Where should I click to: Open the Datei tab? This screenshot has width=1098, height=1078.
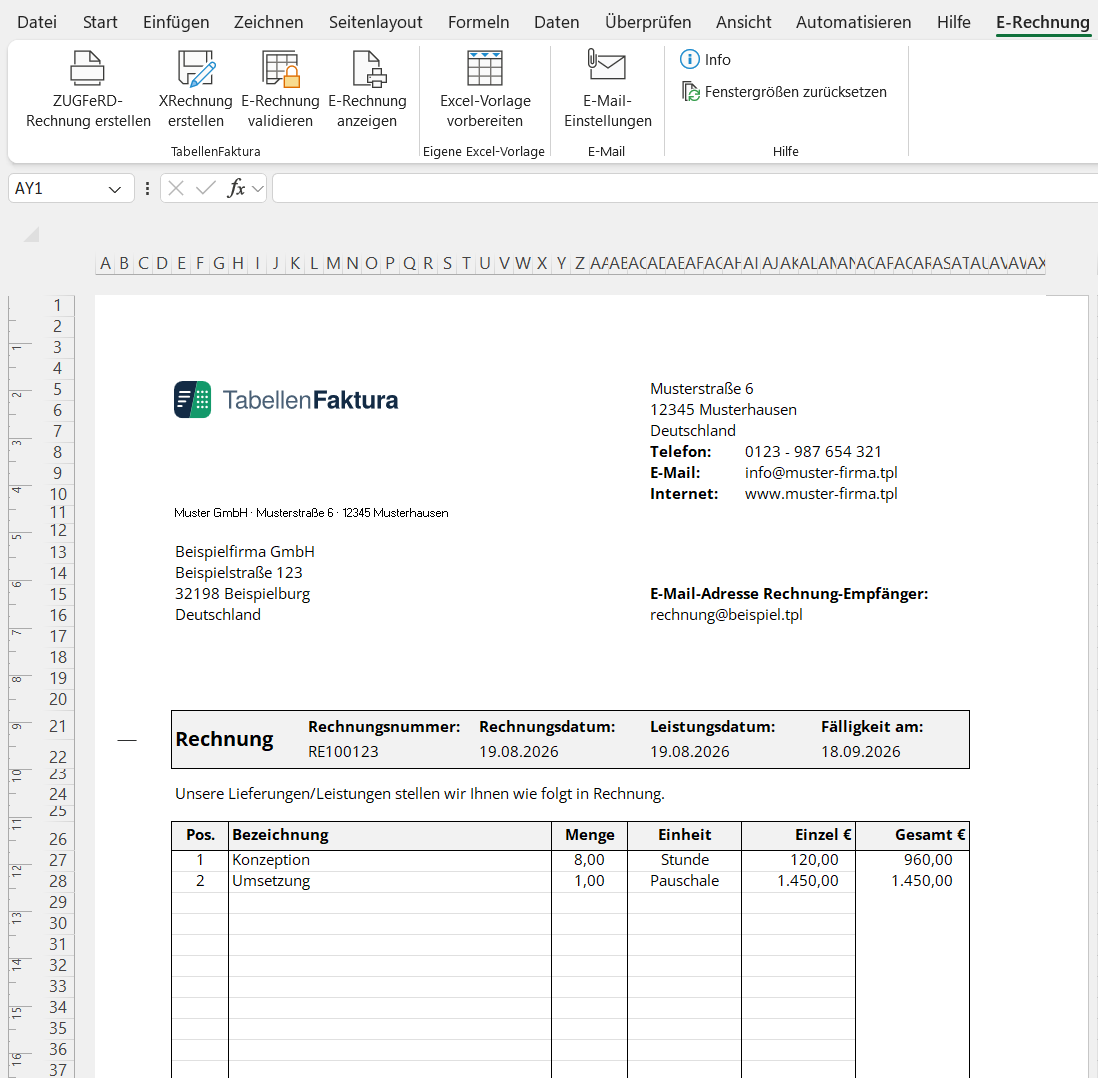tap(37, 22)
